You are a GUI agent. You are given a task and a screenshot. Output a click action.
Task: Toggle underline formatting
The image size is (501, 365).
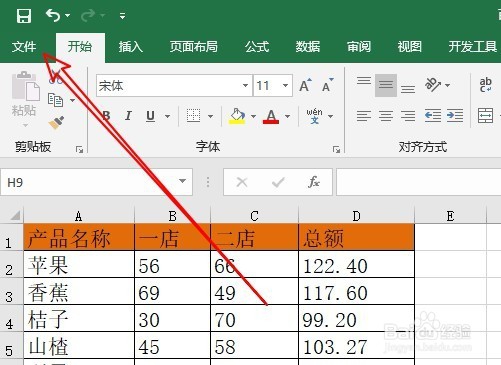151,116
